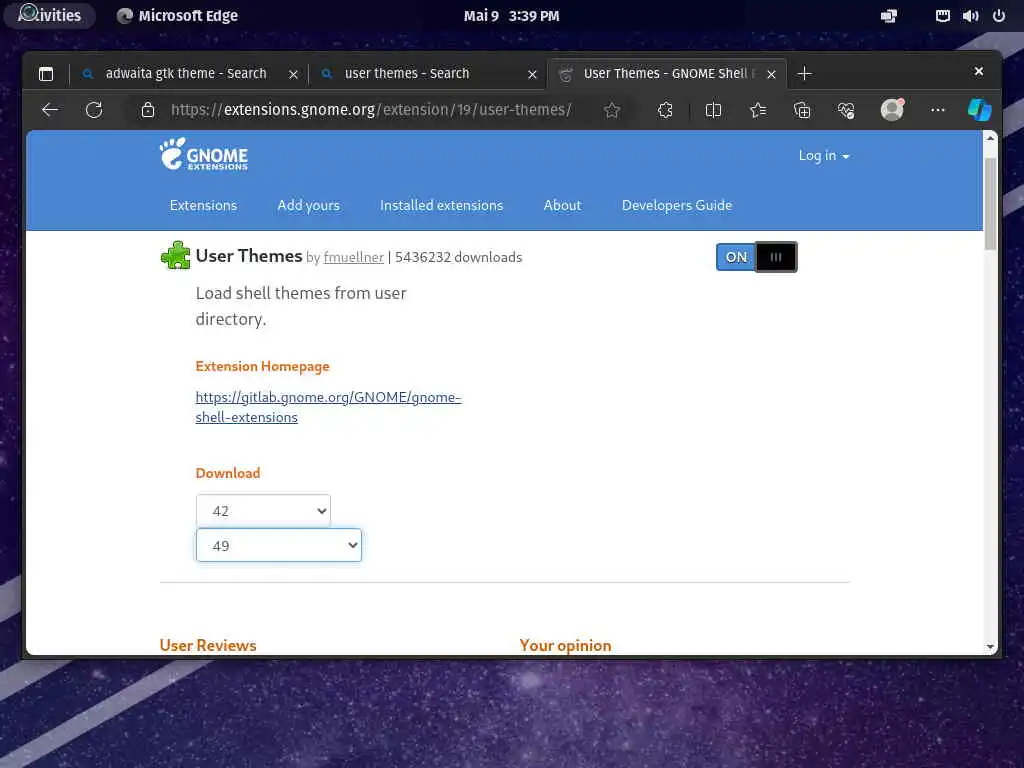This screenshot has width=1024, height=768.
Task: Open the Developers Guide nav item
Action: (677, 205)
